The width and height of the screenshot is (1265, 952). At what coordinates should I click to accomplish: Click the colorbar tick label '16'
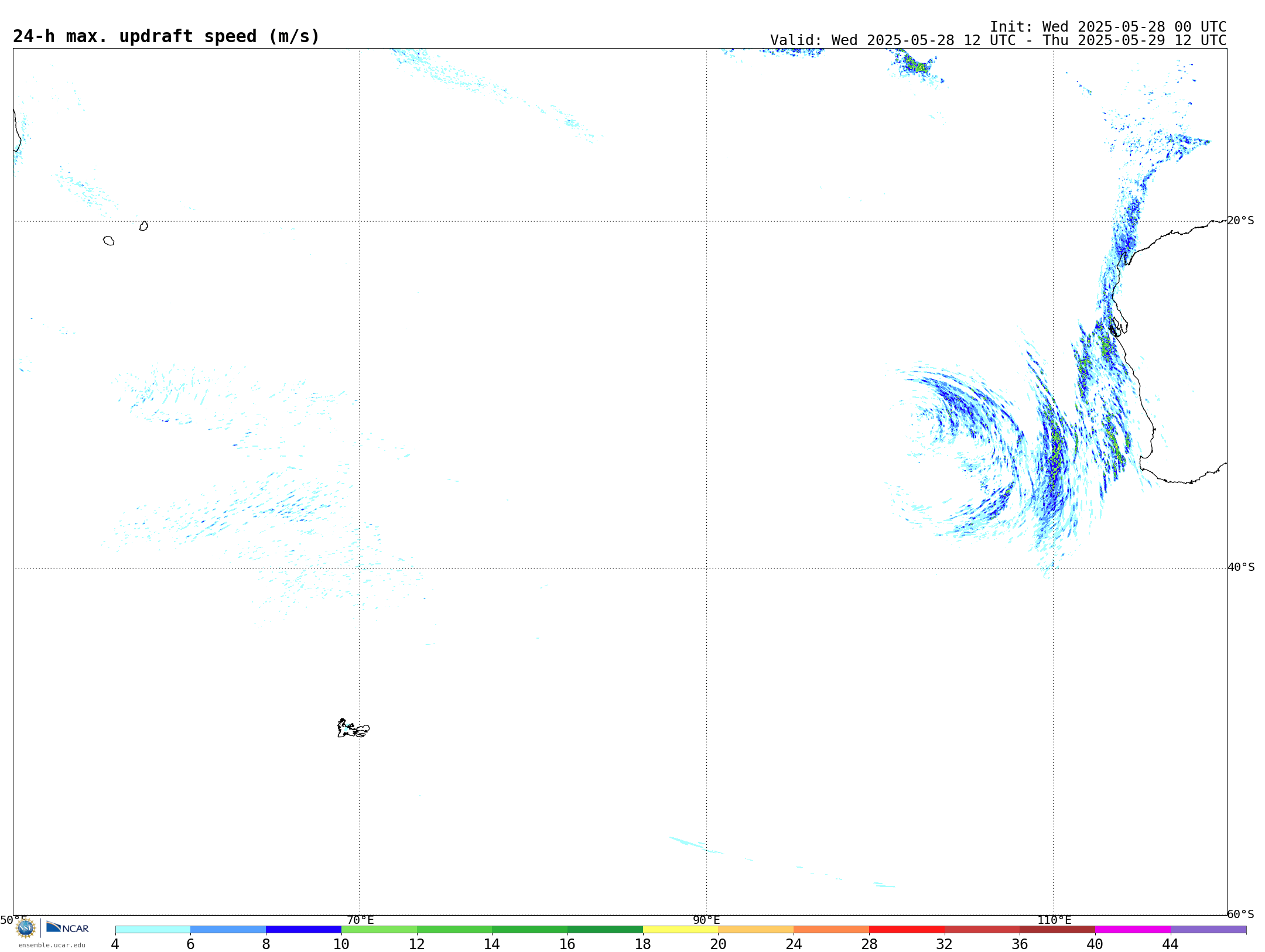coord(567,944)
